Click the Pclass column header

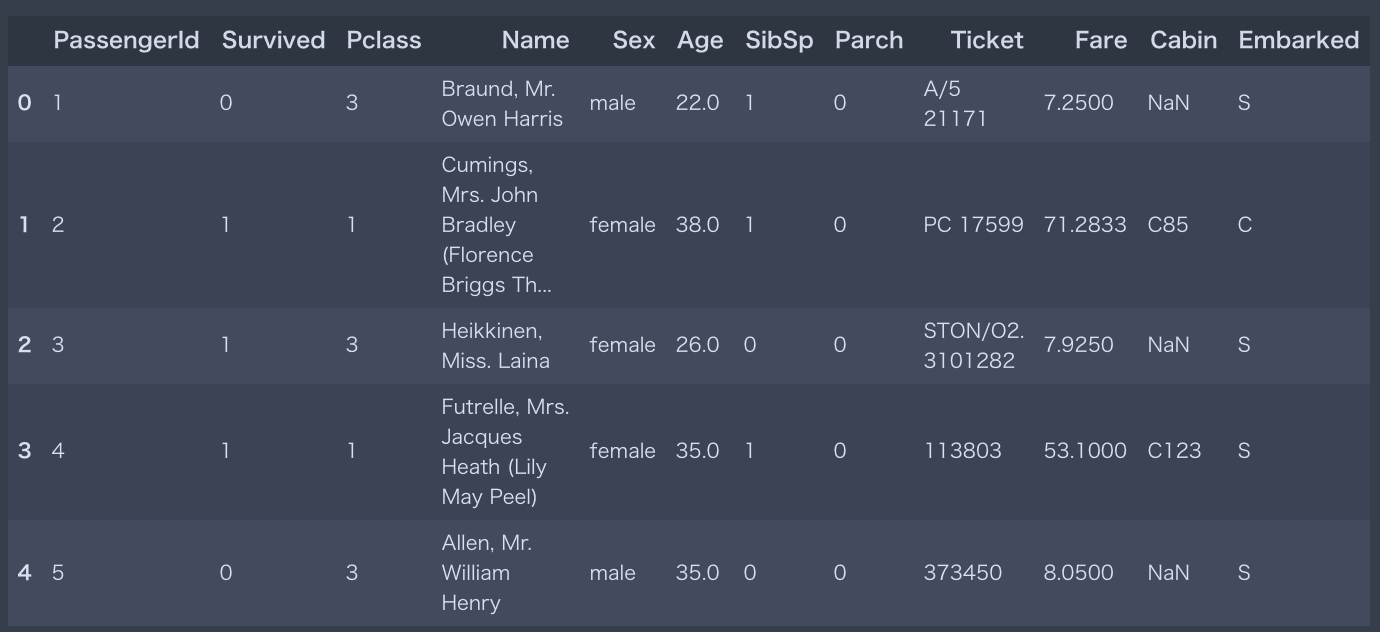point(384,40)
